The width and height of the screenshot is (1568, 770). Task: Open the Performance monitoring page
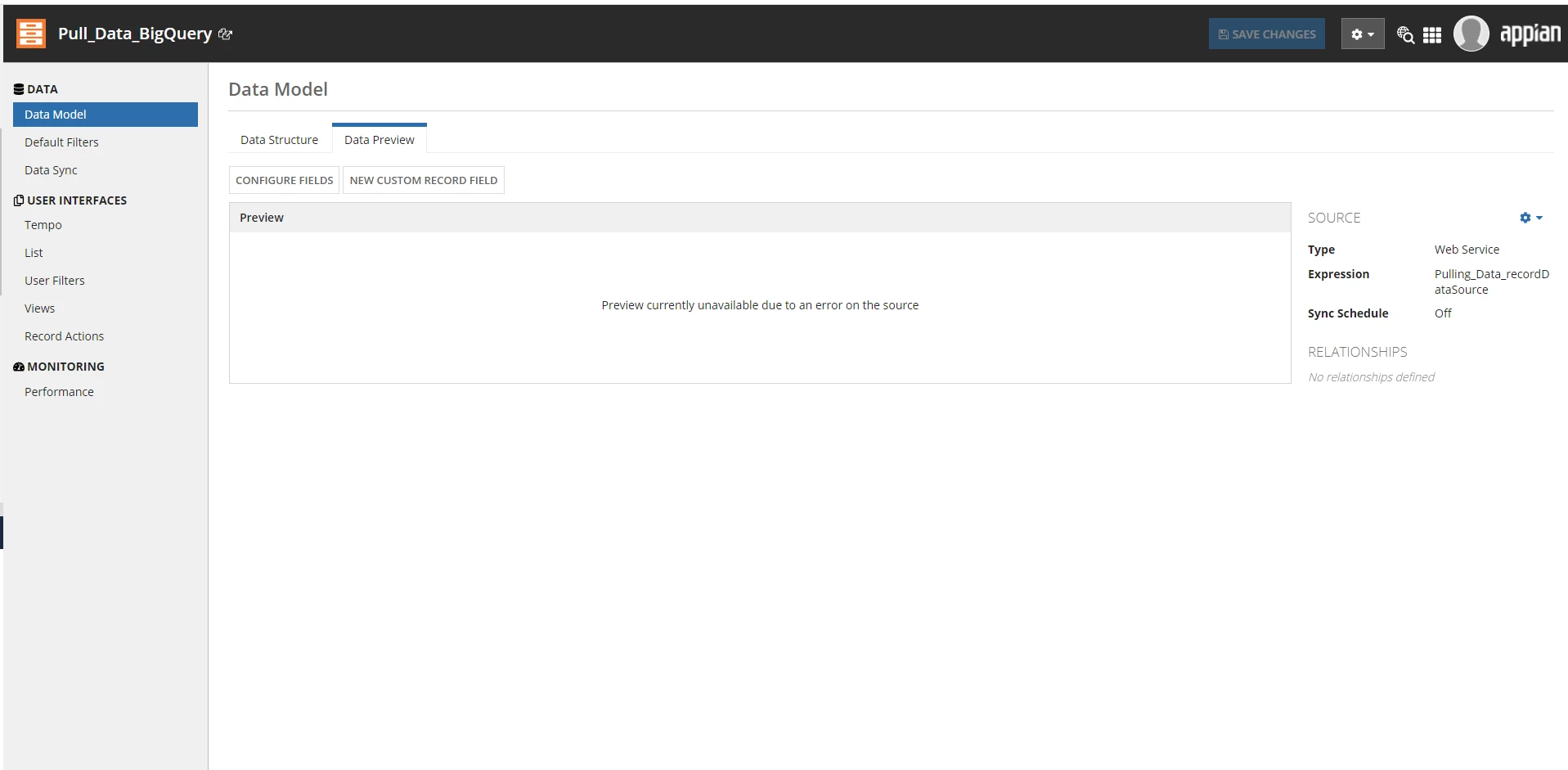coord(59,392)
